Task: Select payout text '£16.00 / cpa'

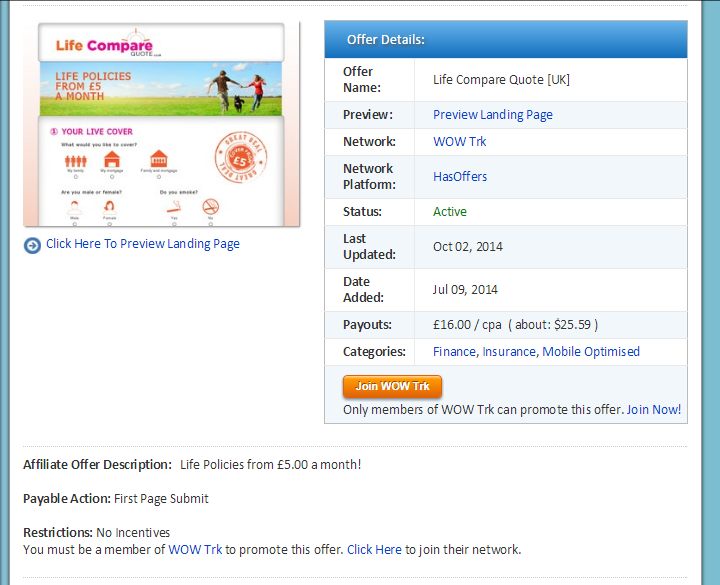Action: coord(467,325)
